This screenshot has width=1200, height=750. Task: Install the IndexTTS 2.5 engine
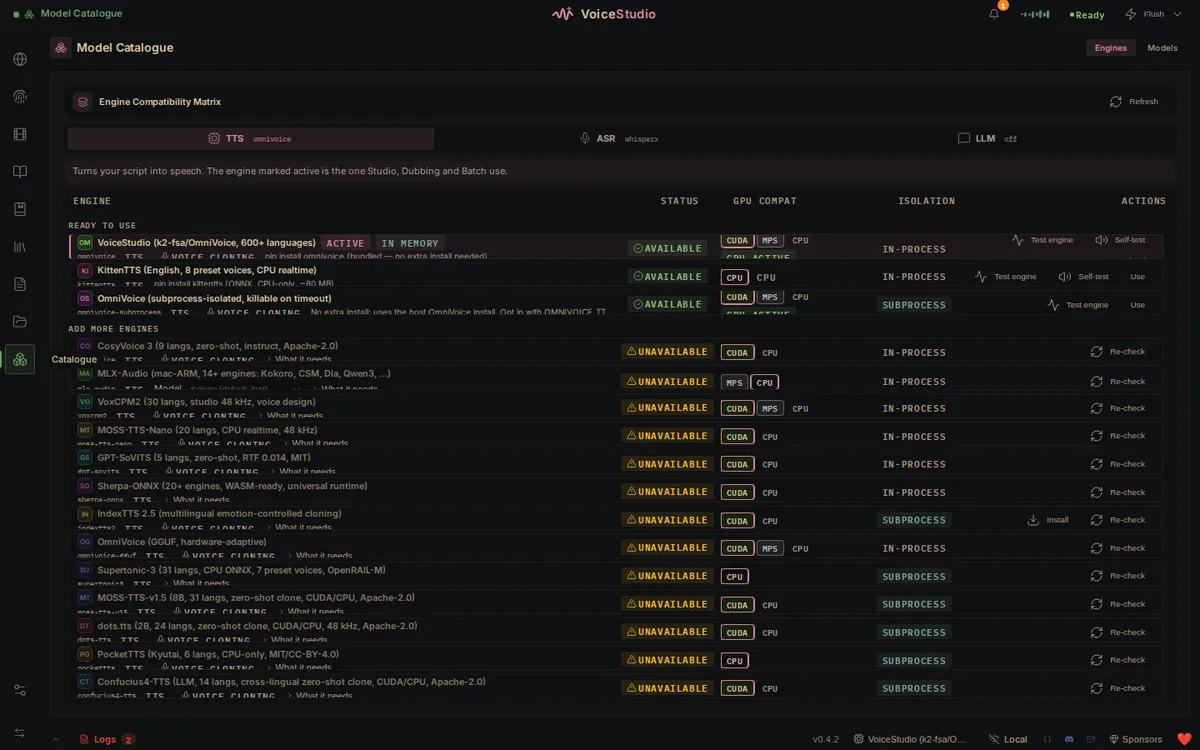tap(1048, 520)
